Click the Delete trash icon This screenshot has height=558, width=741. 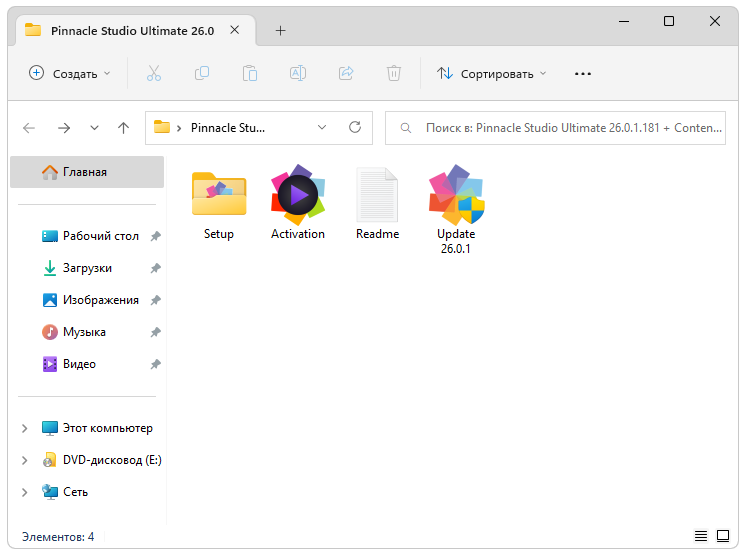394,74
